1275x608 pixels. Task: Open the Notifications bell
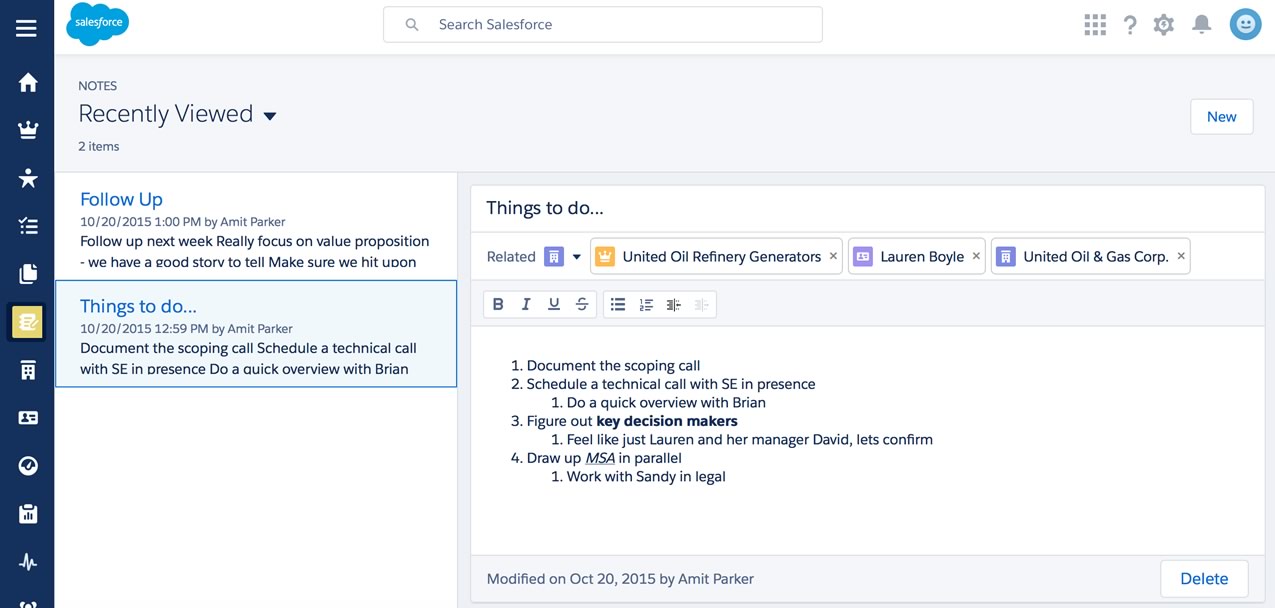(x=1202, y=25)
